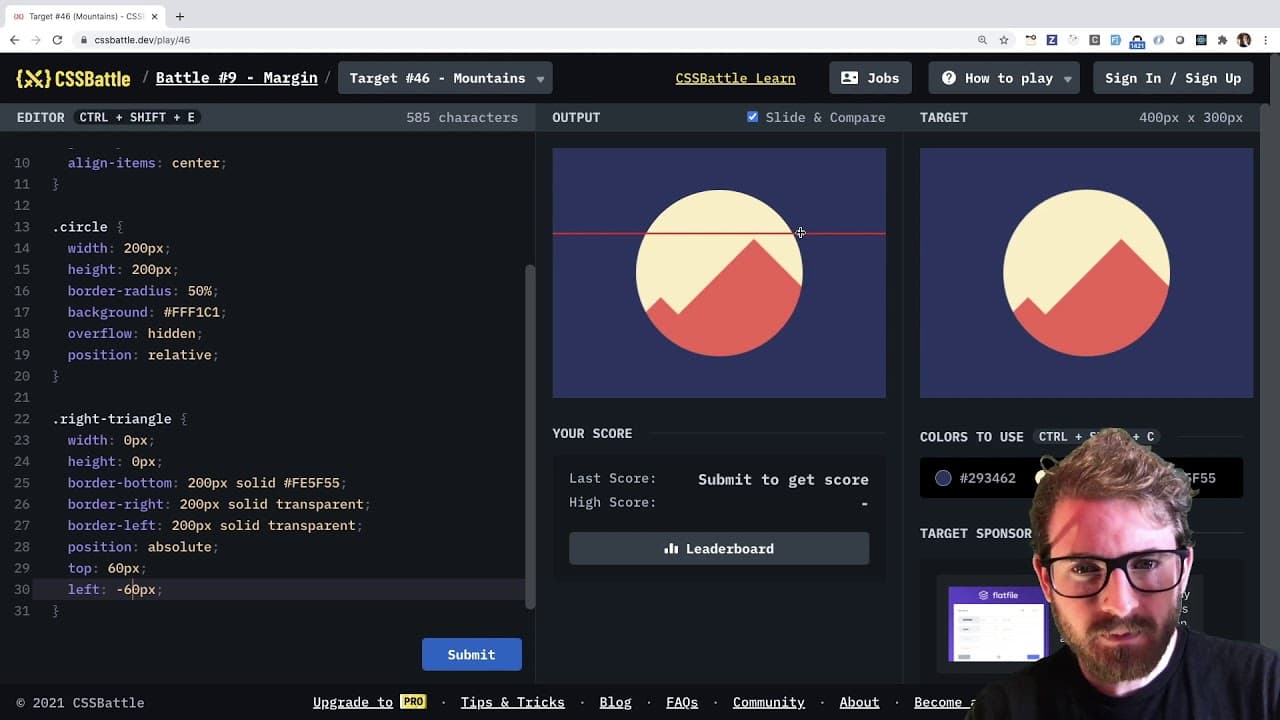Open the About footer link
This screenshot has height=720, width=1280.
(859, 702)
